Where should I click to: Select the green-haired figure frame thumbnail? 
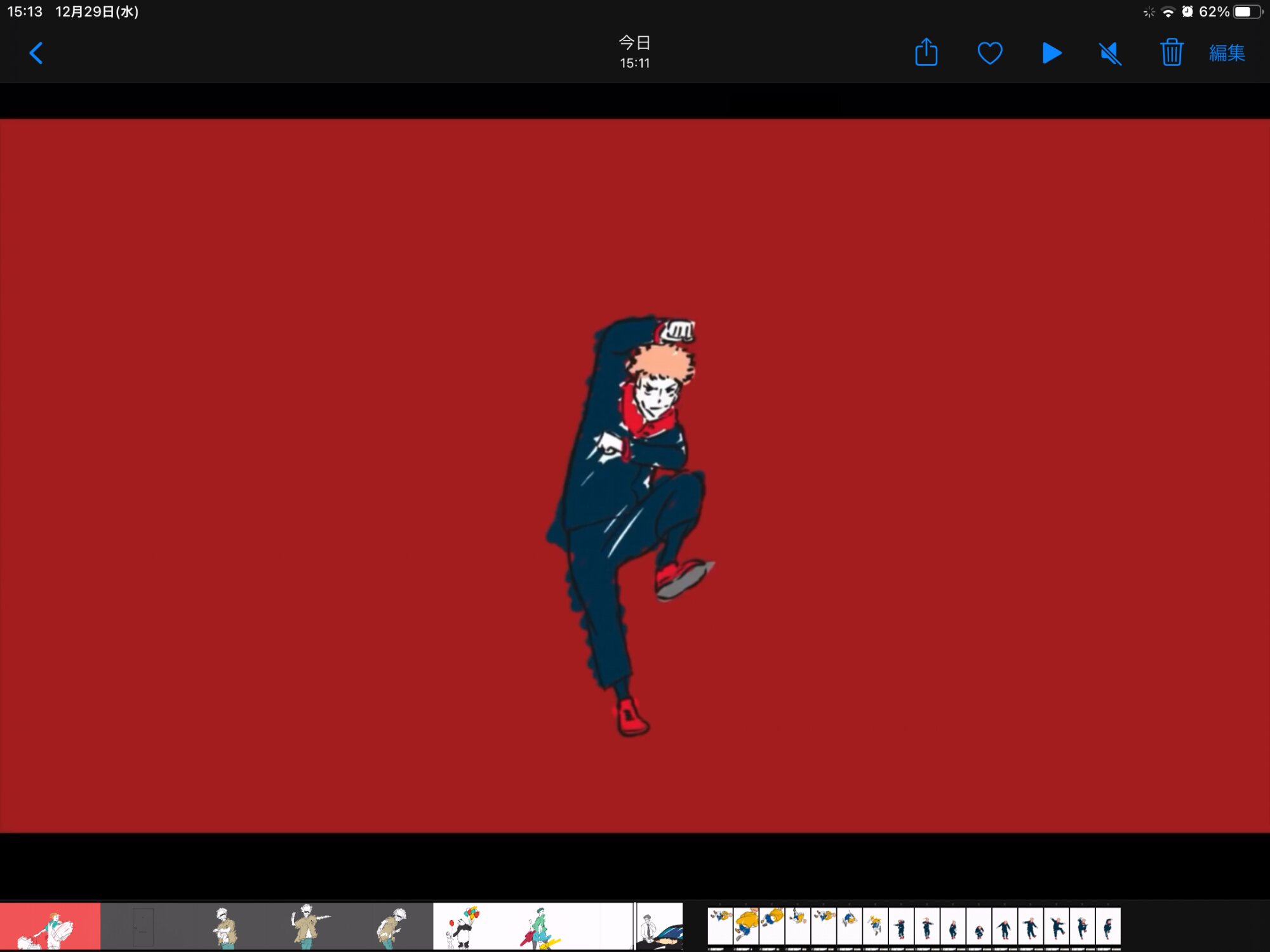pyautogui.click(x=540, y=927)
